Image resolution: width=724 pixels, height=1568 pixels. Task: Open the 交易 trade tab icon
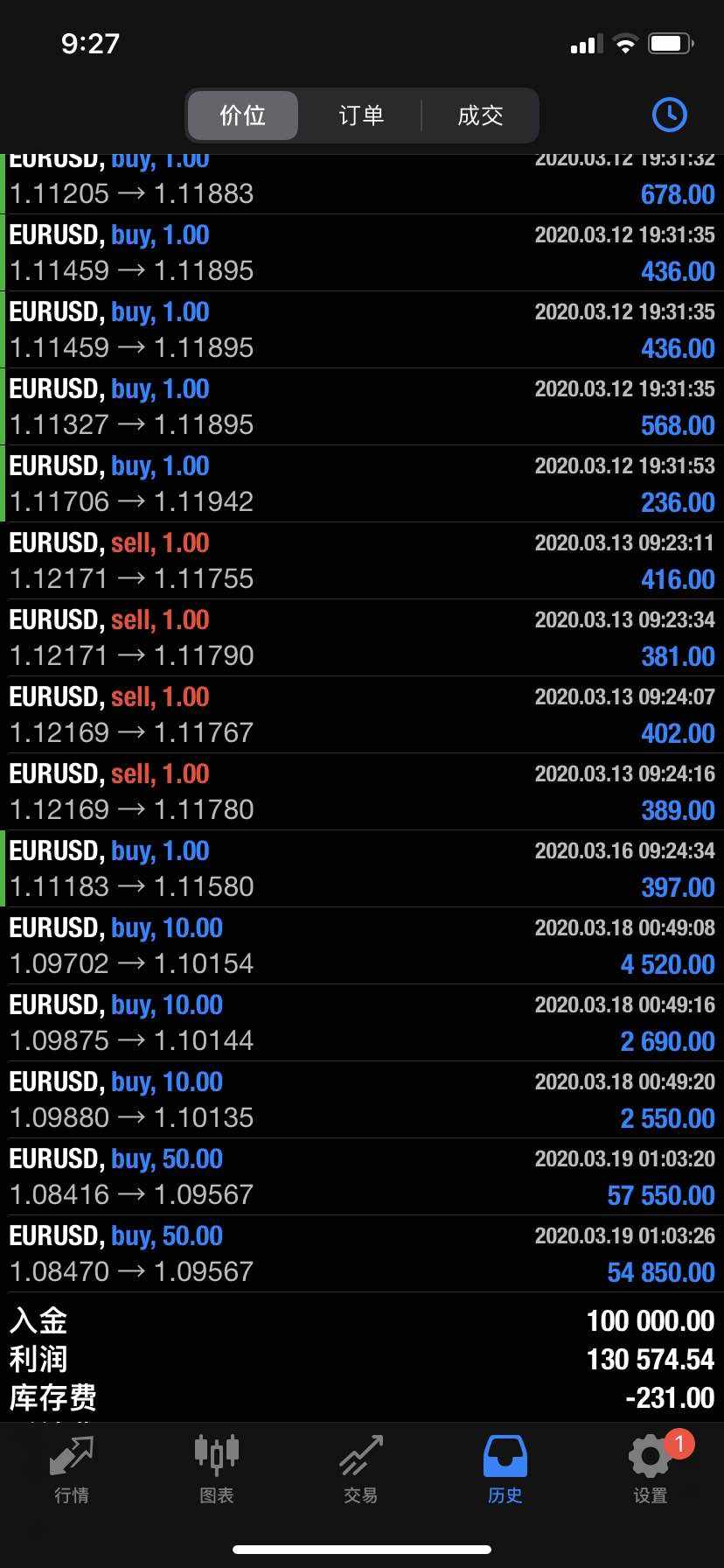pos(361,1462)
